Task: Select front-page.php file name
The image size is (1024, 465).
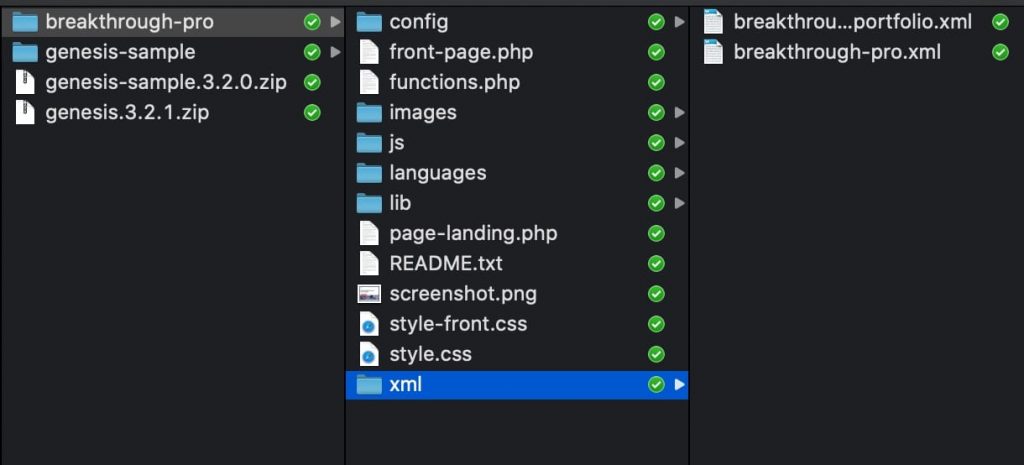Action: [461, 52]
